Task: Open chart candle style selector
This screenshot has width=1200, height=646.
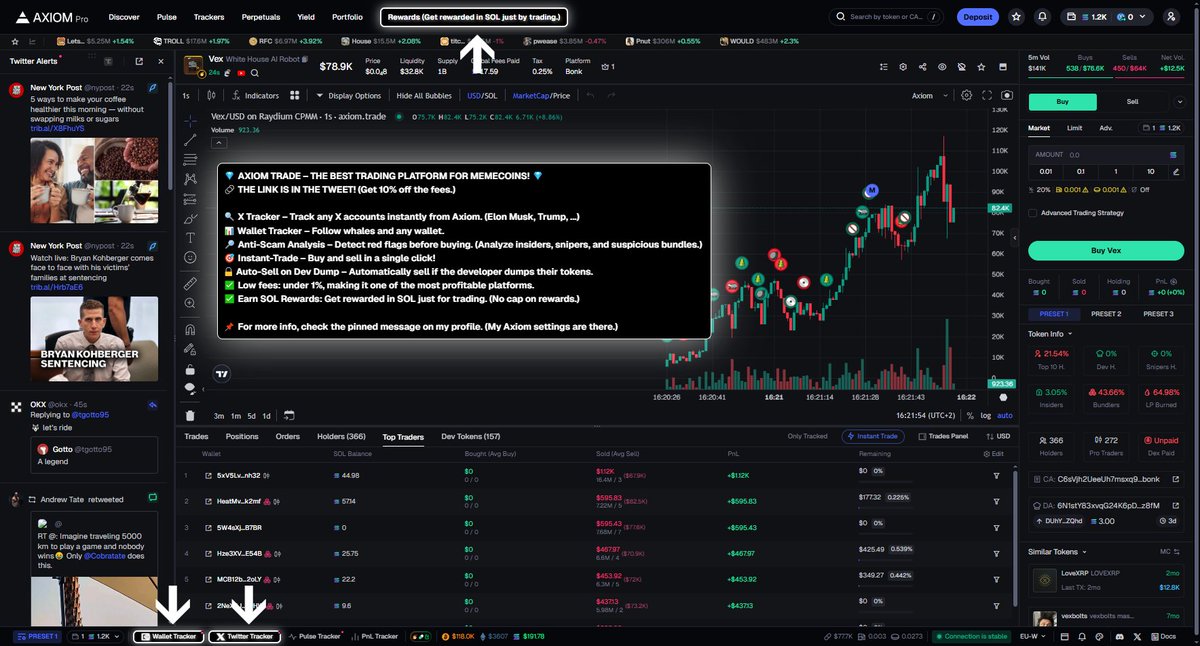Action: click(211, 96)
